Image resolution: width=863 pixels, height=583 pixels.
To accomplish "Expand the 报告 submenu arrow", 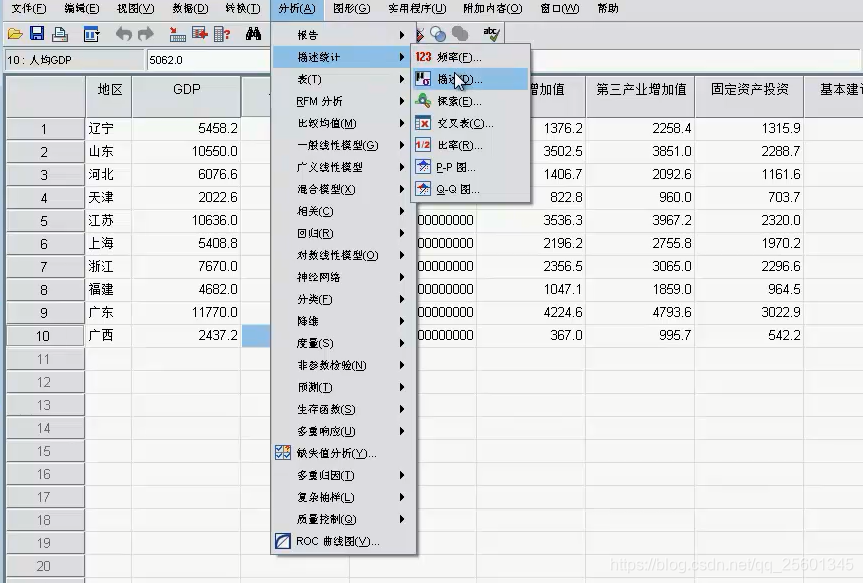I will tap(402, 35).
